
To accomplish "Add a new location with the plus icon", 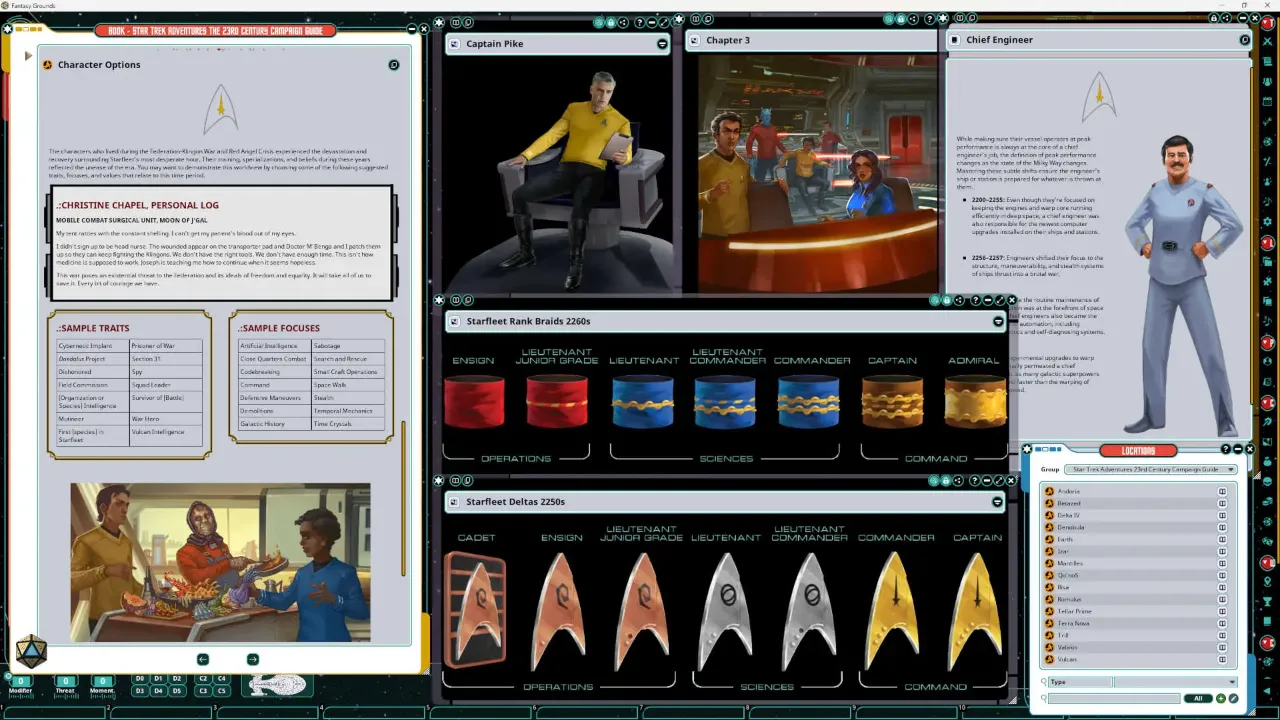I will 1221,698.
